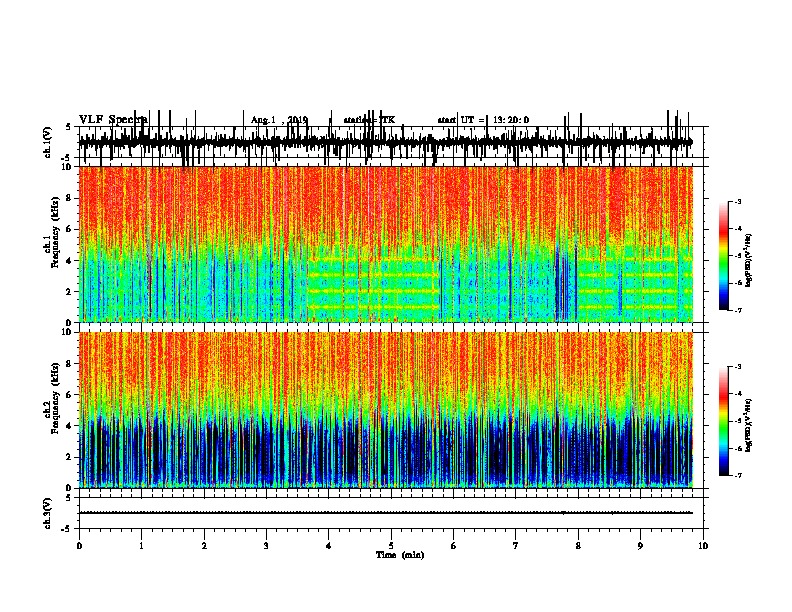792x612 pixels.
Task: Click the '-7' tick on ch.2 colorbar
Action: [x=738, y=475]
